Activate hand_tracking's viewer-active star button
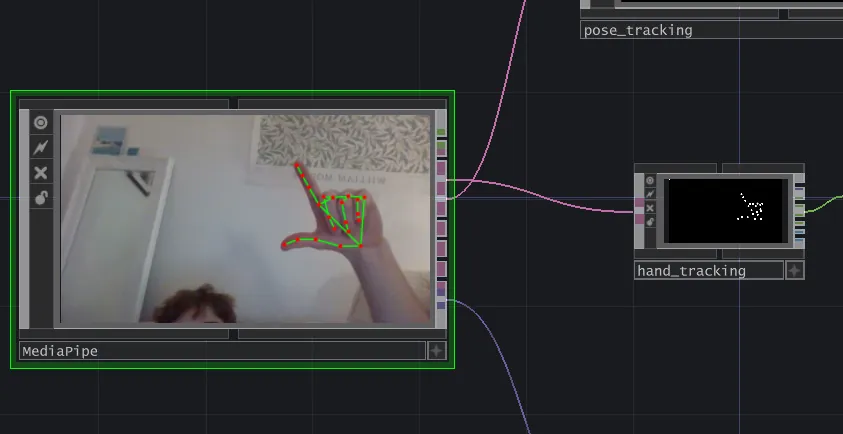843x434 pixels. [795, 271]
